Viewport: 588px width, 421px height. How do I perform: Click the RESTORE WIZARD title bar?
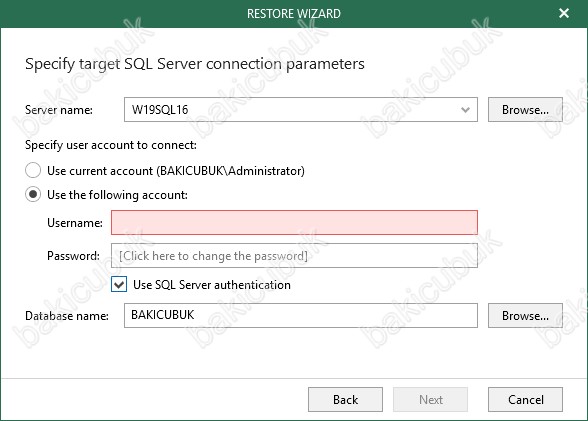pos(294,14)
